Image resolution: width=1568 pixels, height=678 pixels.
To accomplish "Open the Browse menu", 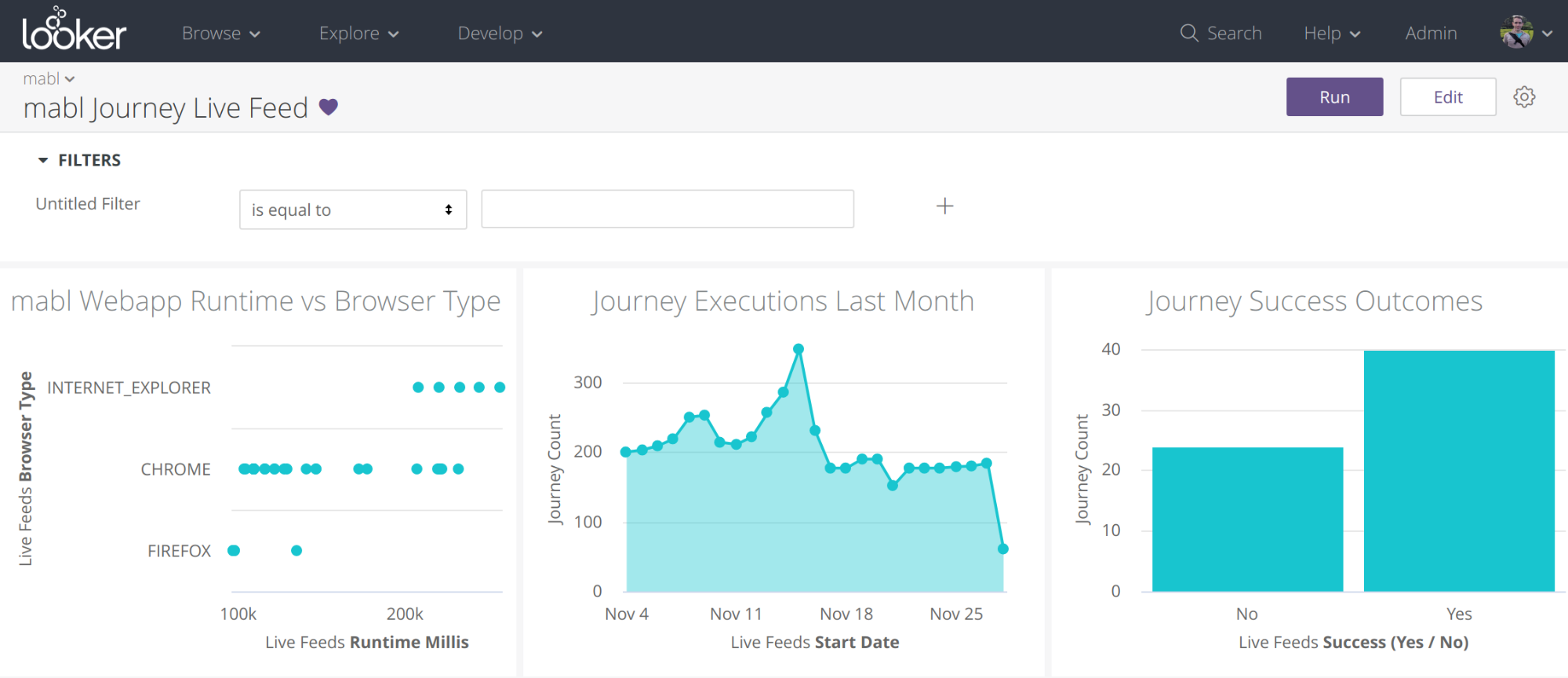I will (x=220, y=33).
